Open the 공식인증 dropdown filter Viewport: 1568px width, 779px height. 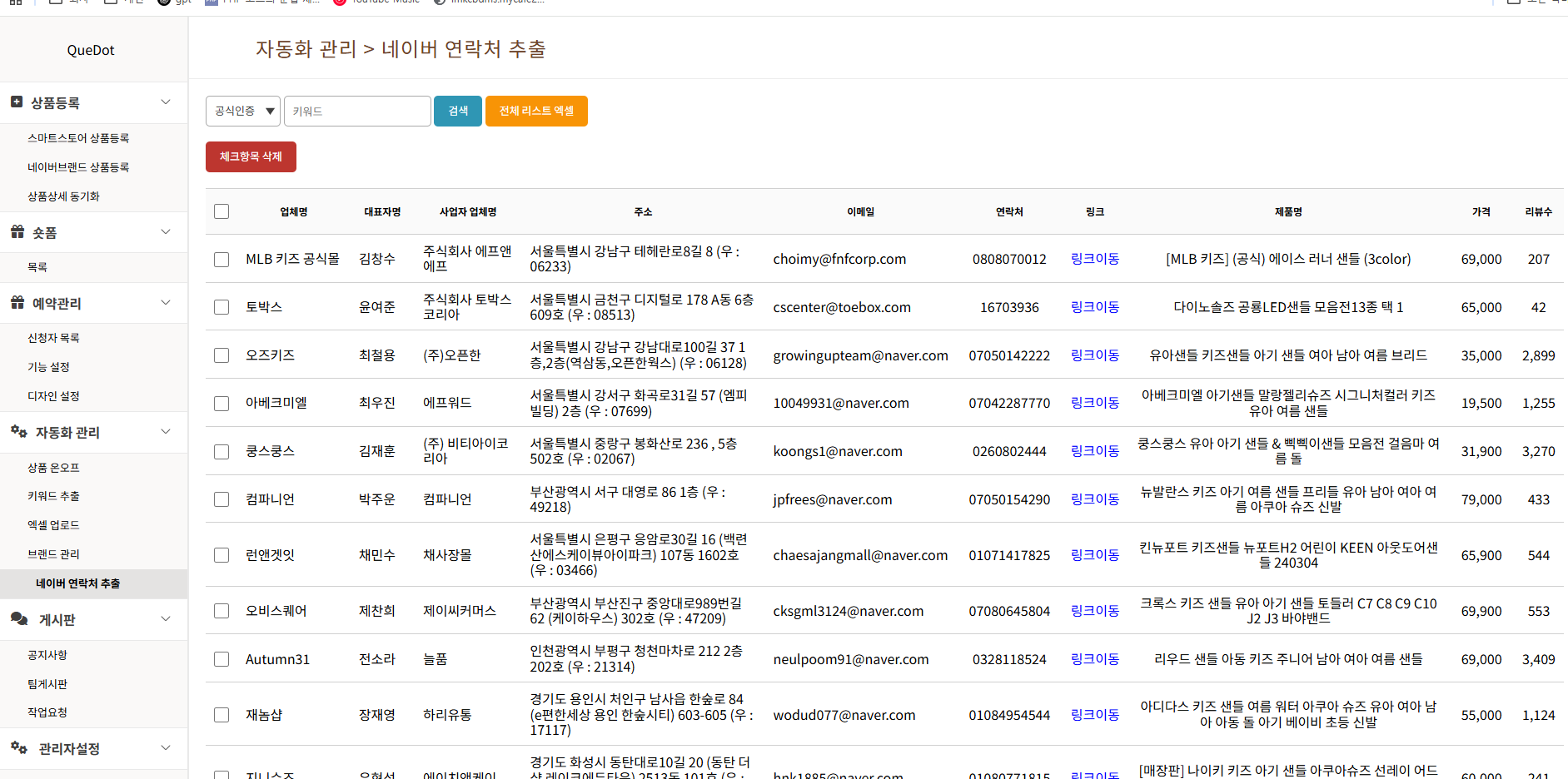coord(243,111)
